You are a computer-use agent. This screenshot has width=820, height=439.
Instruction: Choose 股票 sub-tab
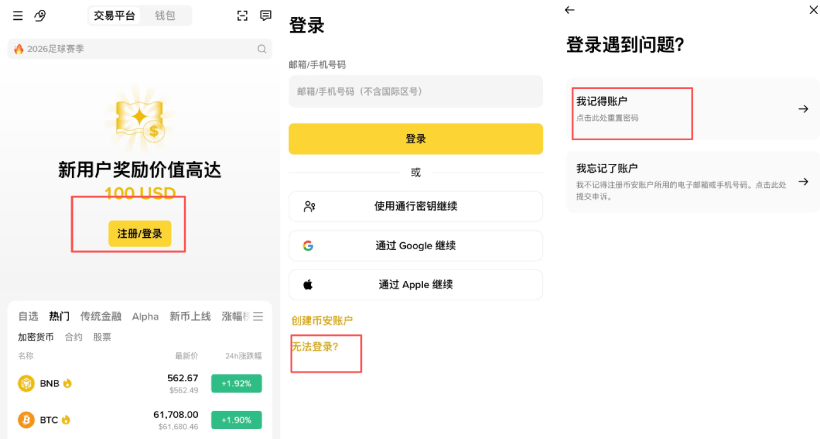click(x=102, y=337)
